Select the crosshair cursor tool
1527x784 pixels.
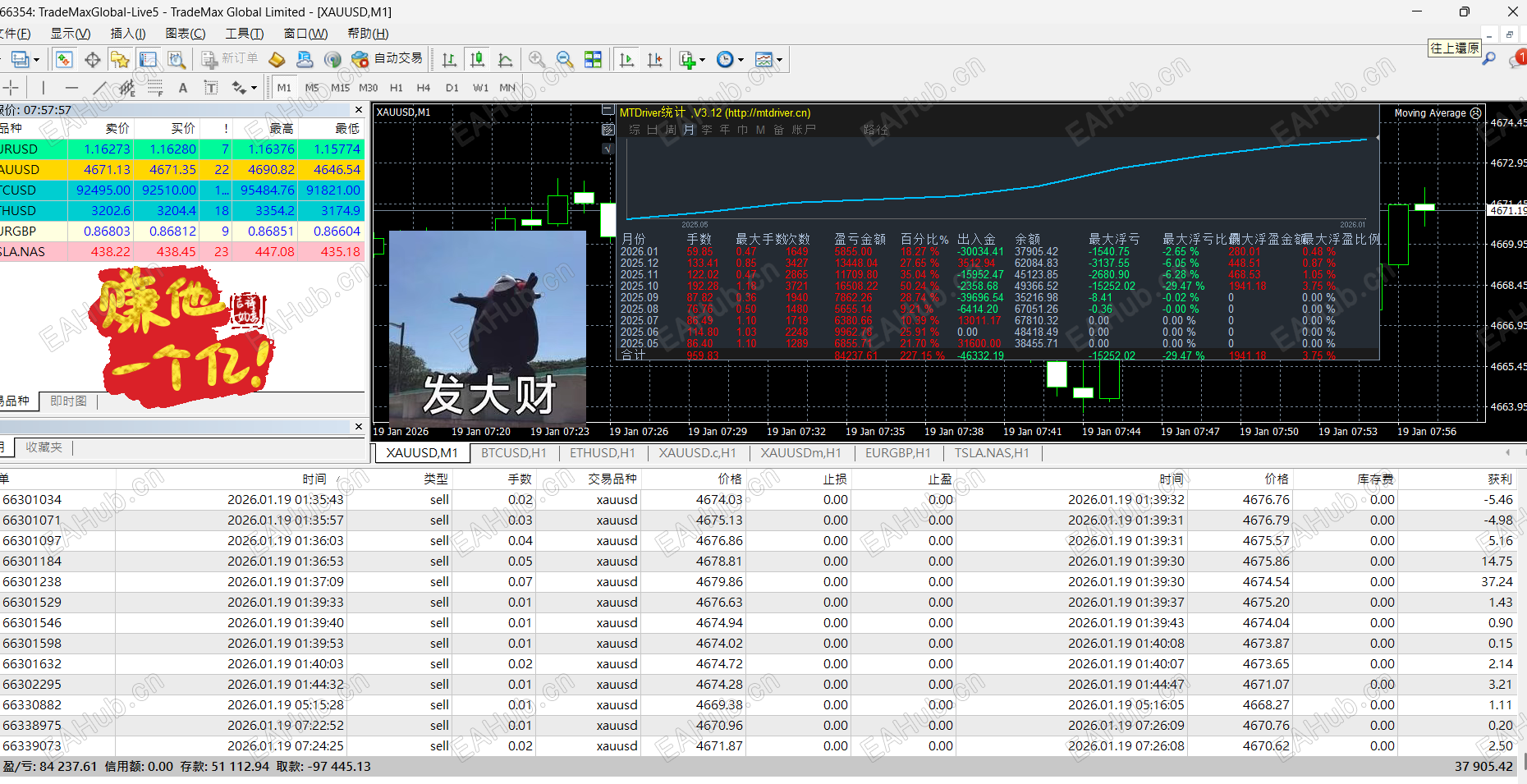11,87
